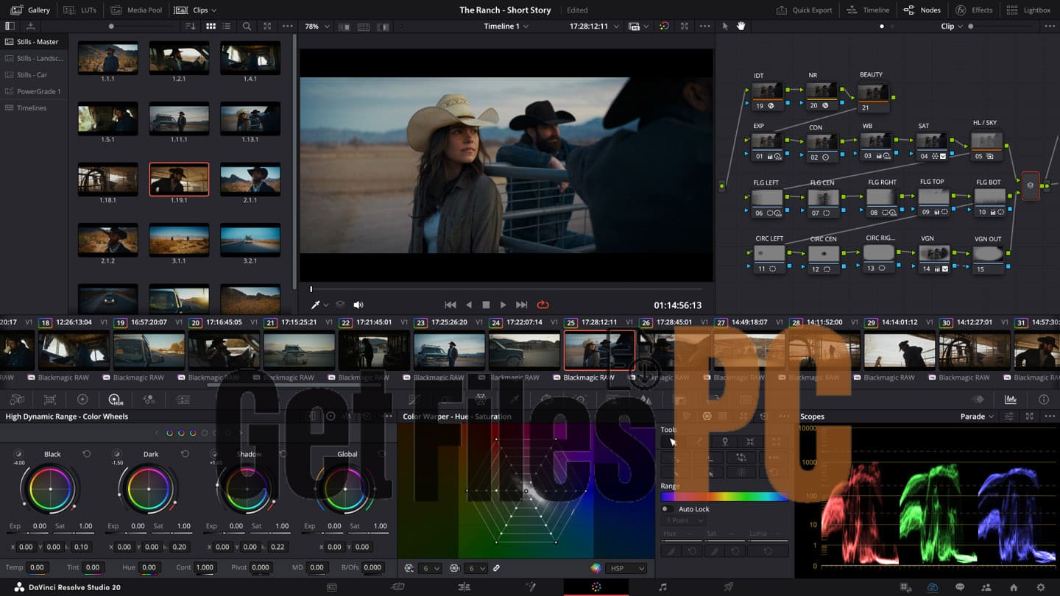
Task: Click the Quick Export button
Action: pos(804,10)
